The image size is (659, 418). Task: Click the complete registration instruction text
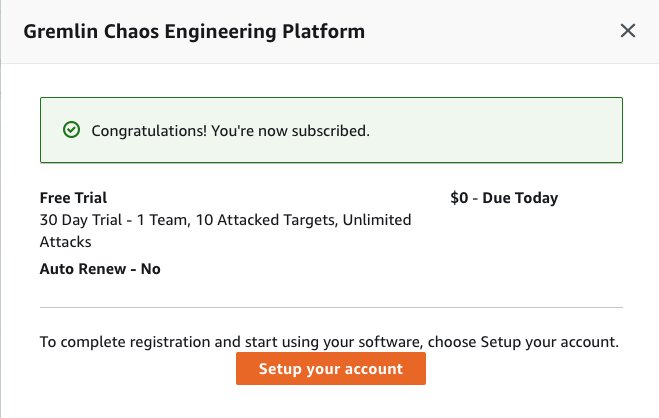pos(329,342)
